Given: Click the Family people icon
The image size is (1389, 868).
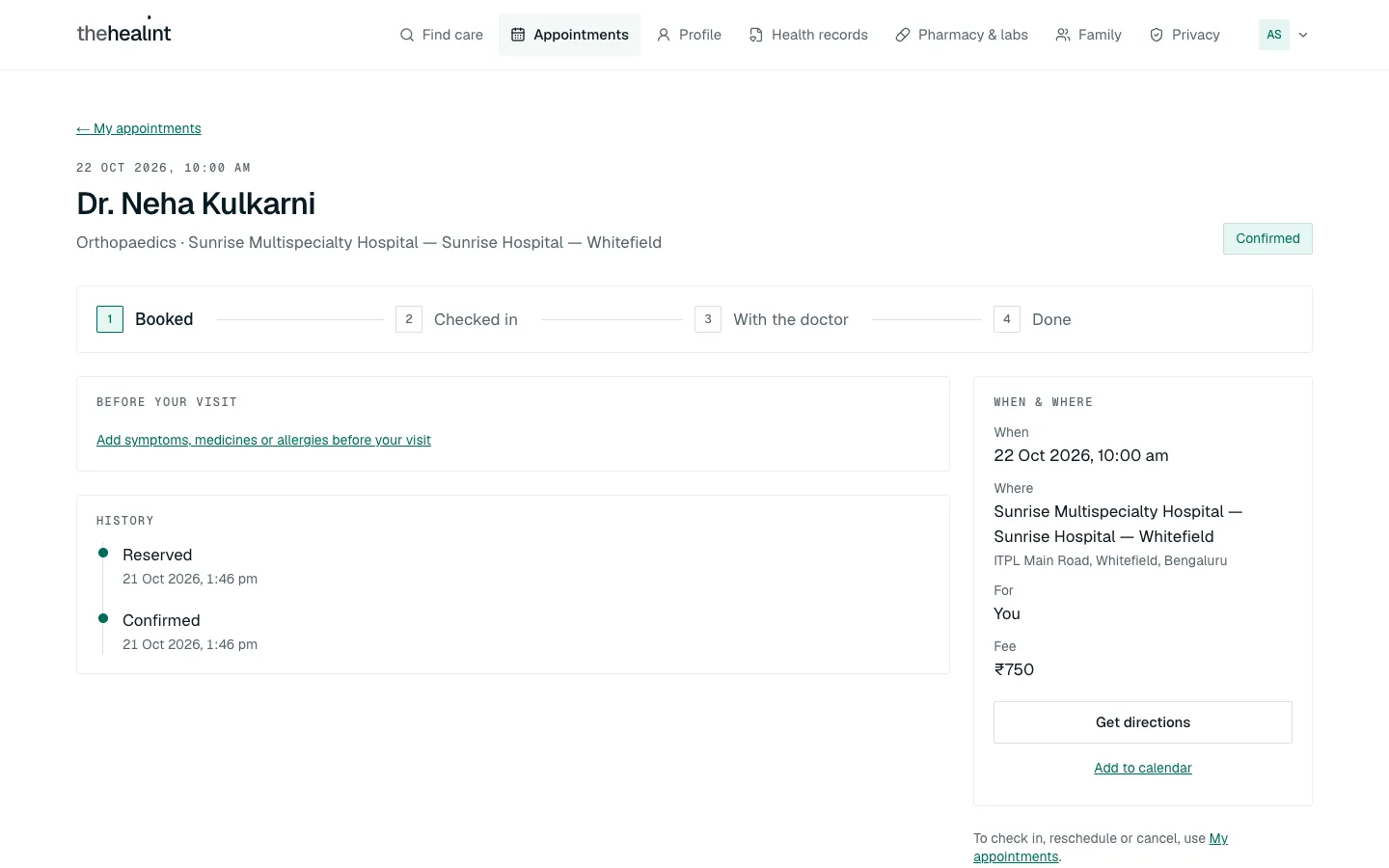Looking at the screenshot, I should 1063,35.
